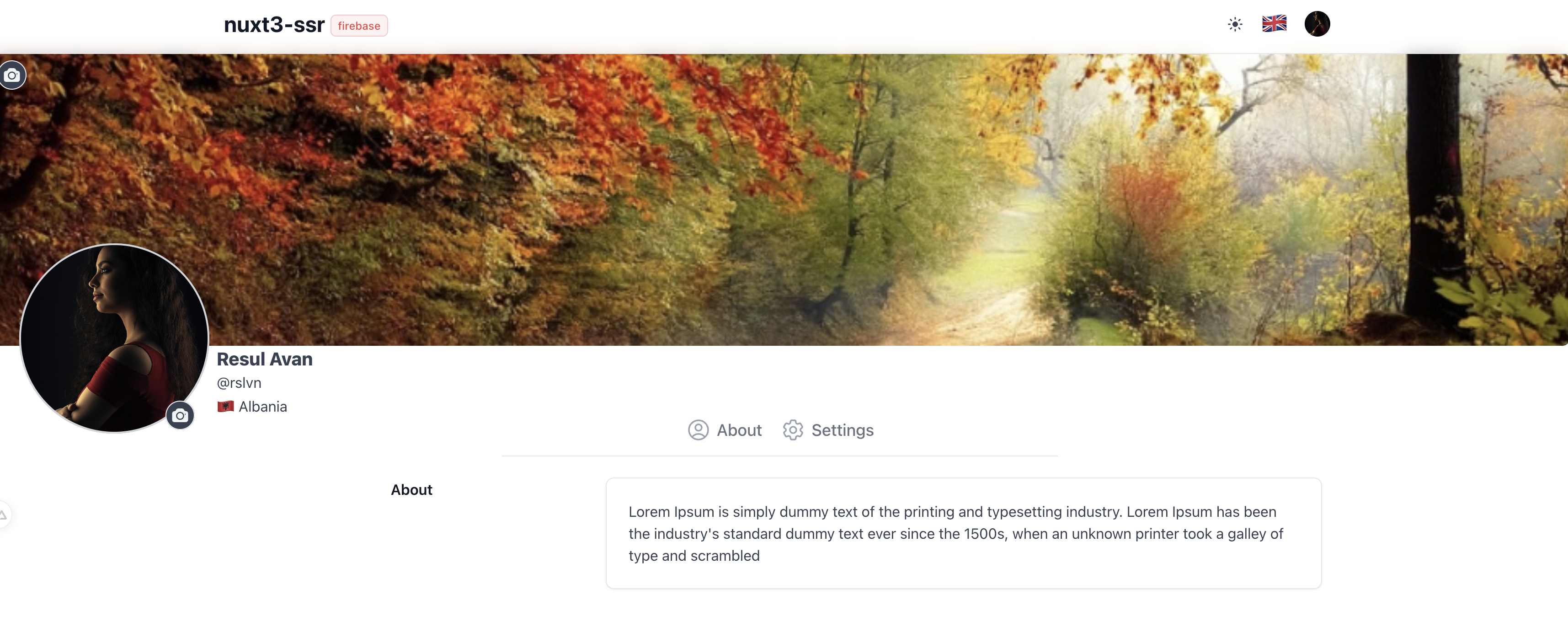Click the @rslvn username
1568x633 pixels.
[239, 383]
